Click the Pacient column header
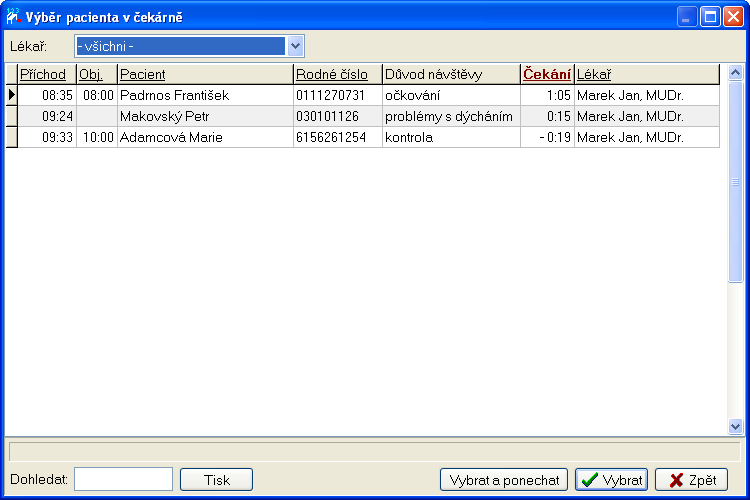The height and width of the screenshot is (500, 750). coord(204,75)
